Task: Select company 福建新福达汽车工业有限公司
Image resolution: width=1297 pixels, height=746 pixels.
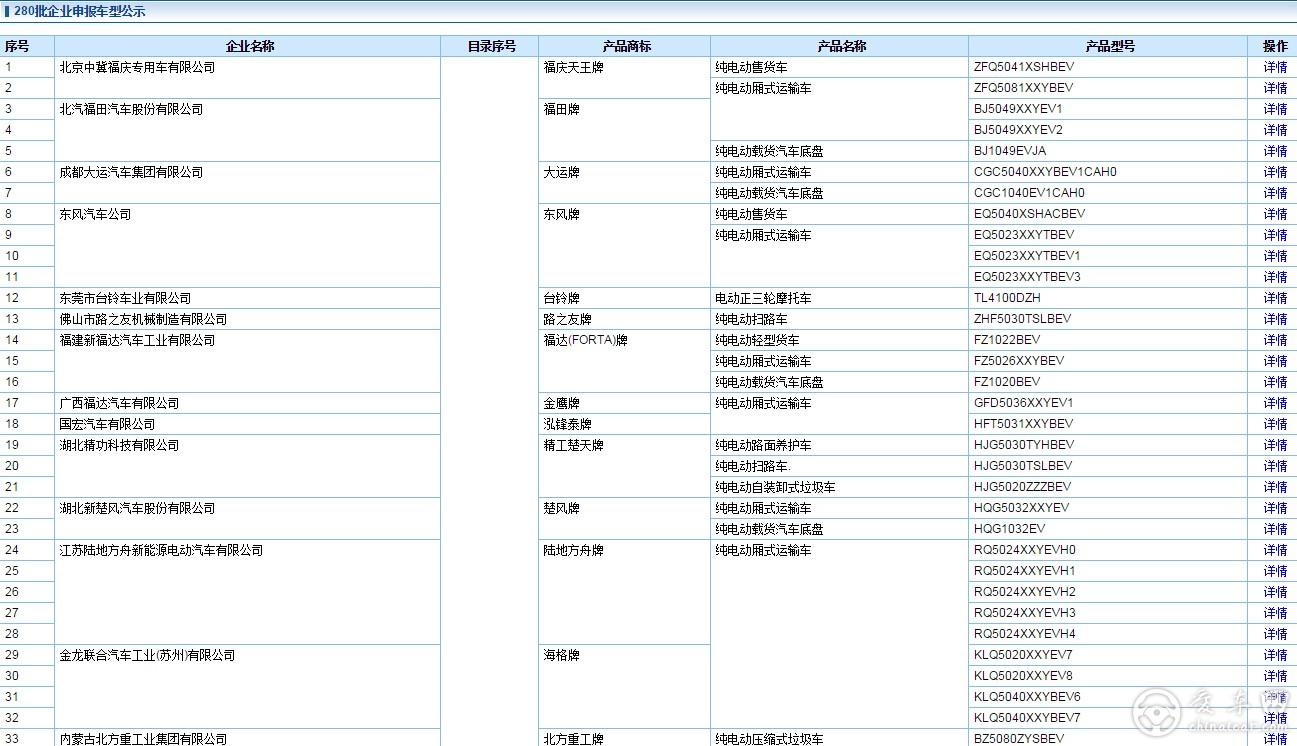Action: (x=137, y=341)
